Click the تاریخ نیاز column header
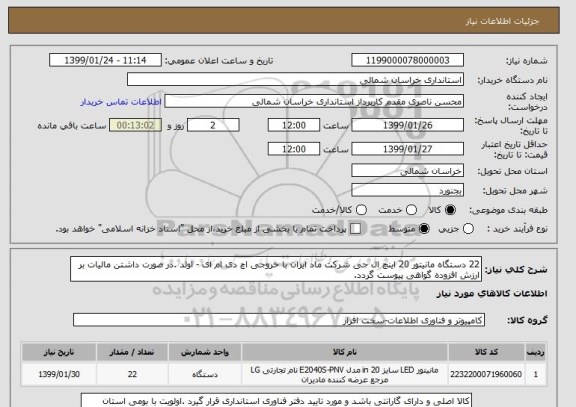 tap(59, 352)
